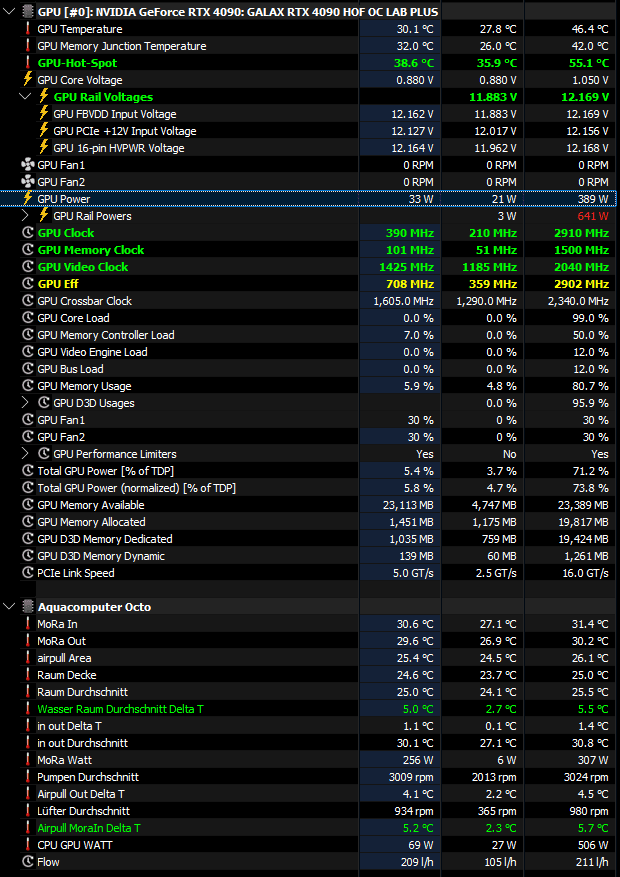Click the 19,817 MB GPU Memory Allocated value
This screenshot has height=877, width=620.
coord(583,522)
